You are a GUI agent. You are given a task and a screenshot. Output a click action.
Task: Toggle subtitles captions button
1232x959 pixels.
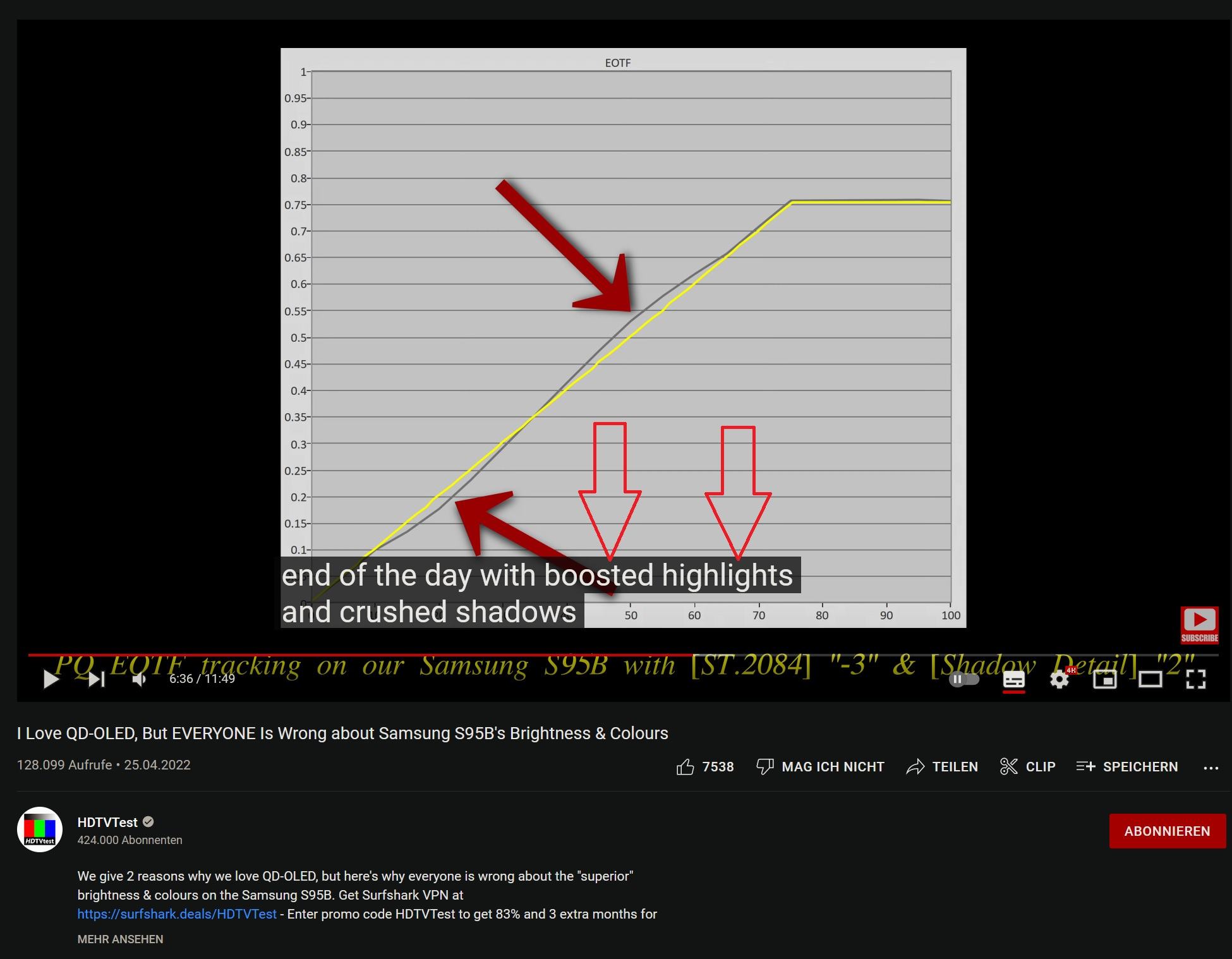tap(1014, 680)
